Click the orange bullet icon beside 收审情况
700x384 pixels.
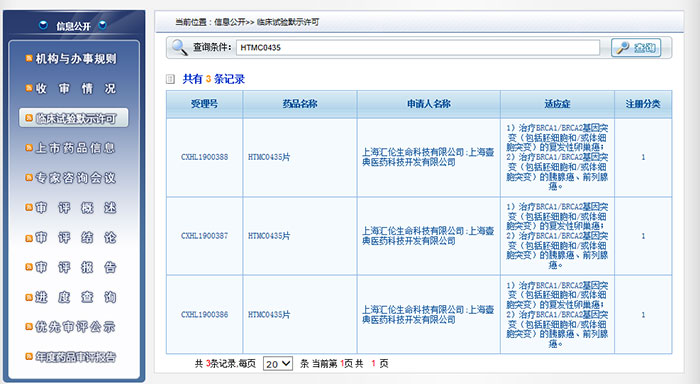29,88
